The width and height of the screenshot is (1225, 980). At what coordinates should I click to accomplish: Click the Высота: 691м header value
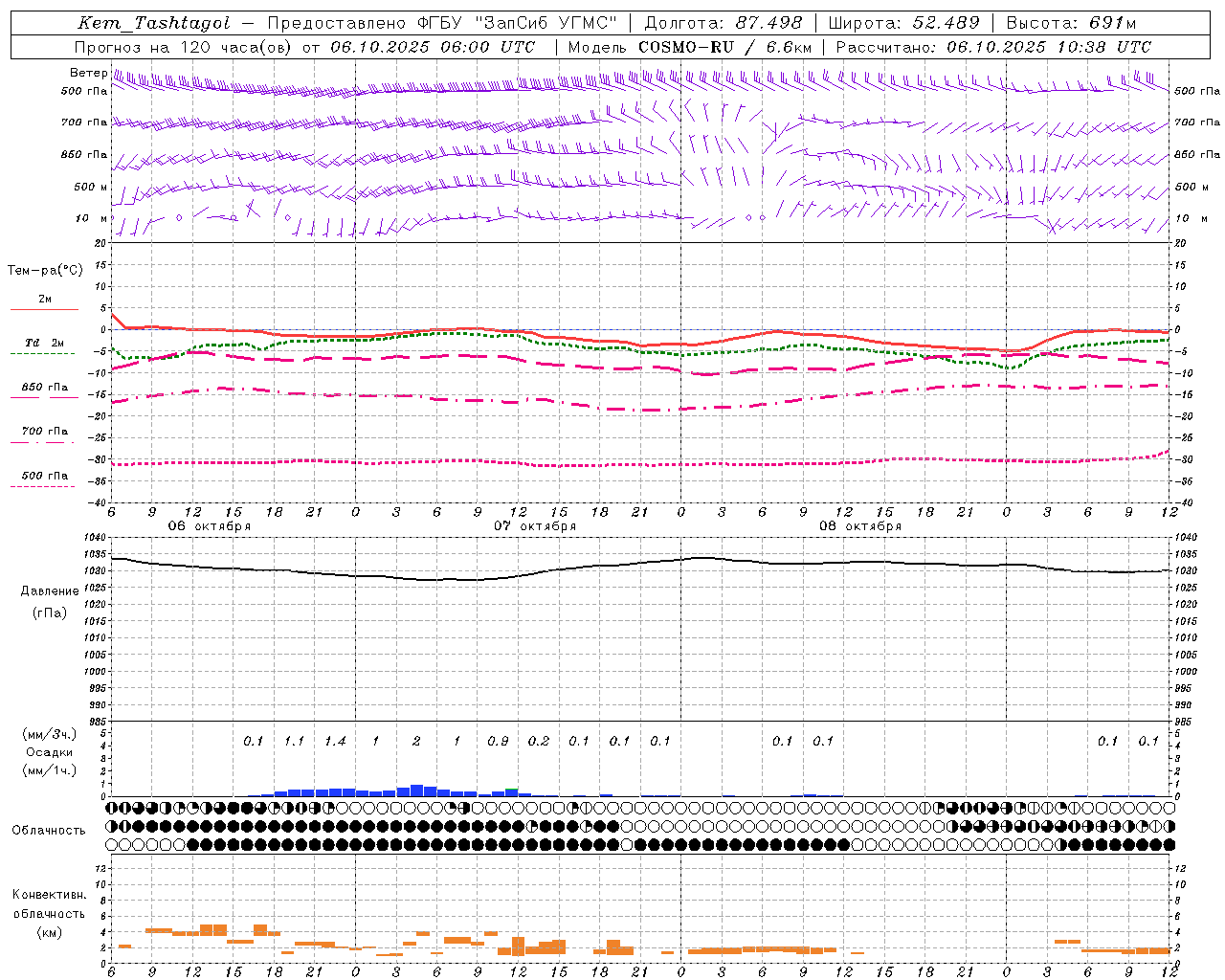pos(1071,23)
